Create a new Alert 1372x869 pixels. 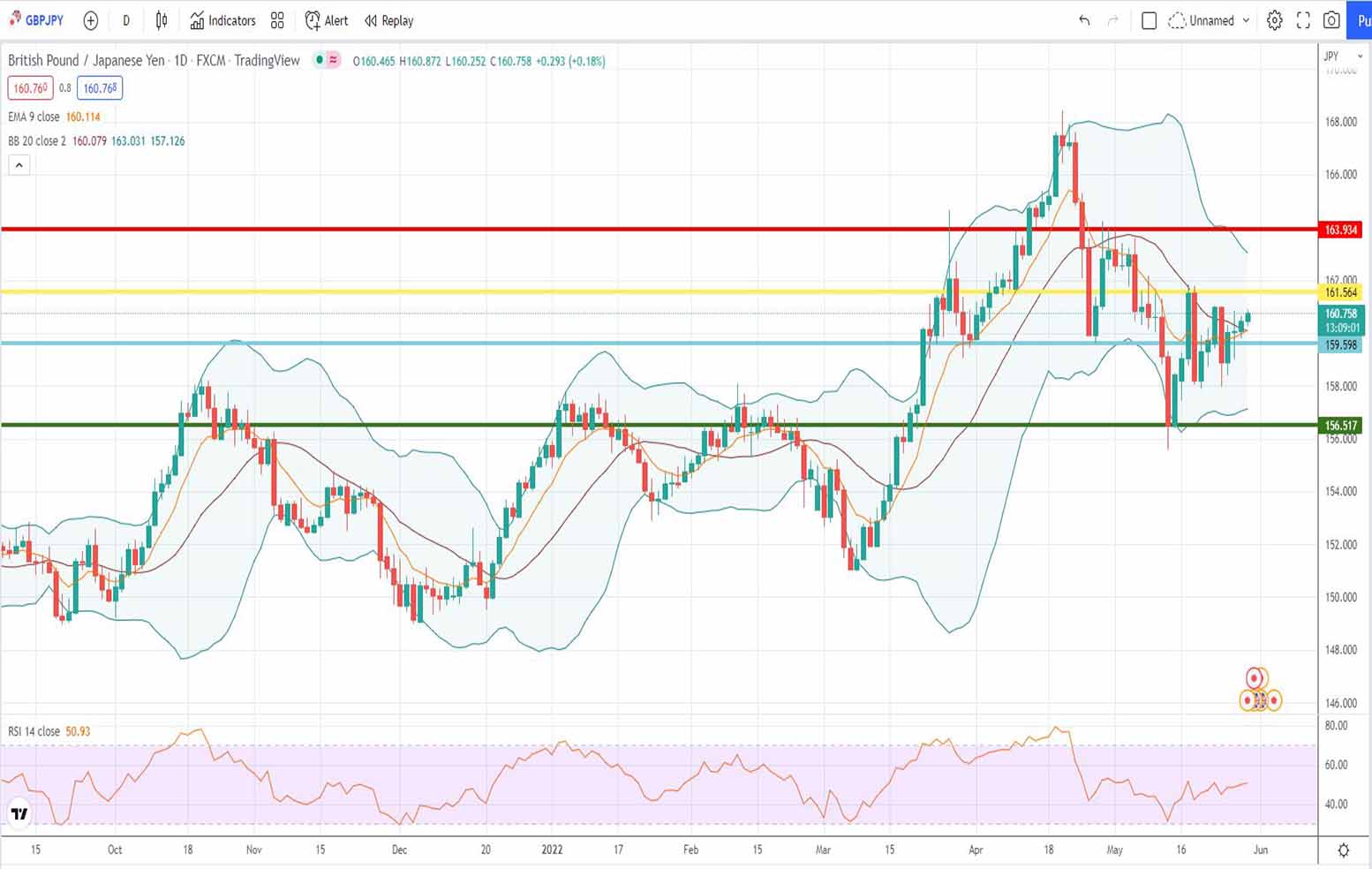click(x=327, y=20)
